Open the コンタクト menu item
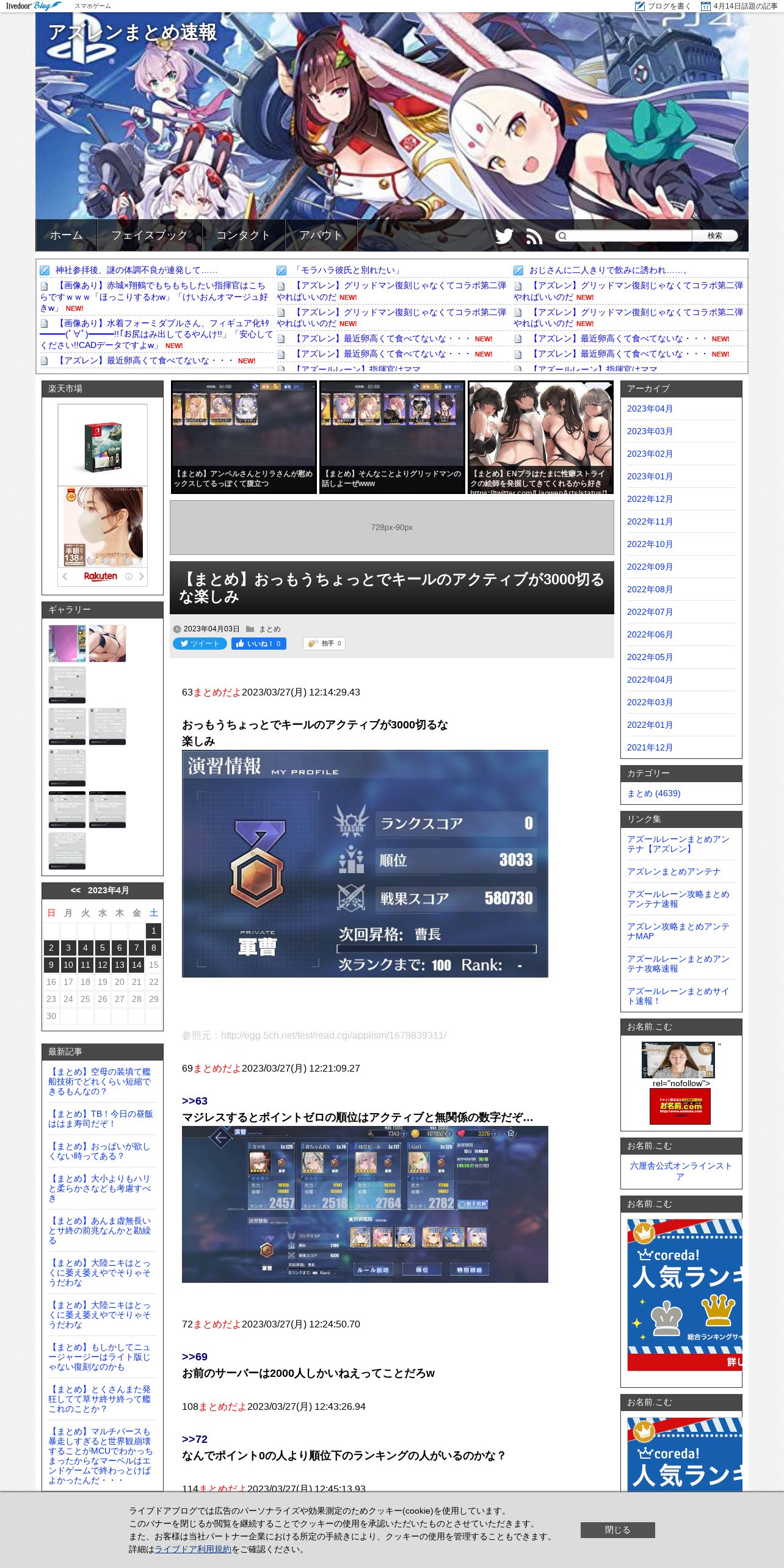784x1568 pixels. [244, 235]
